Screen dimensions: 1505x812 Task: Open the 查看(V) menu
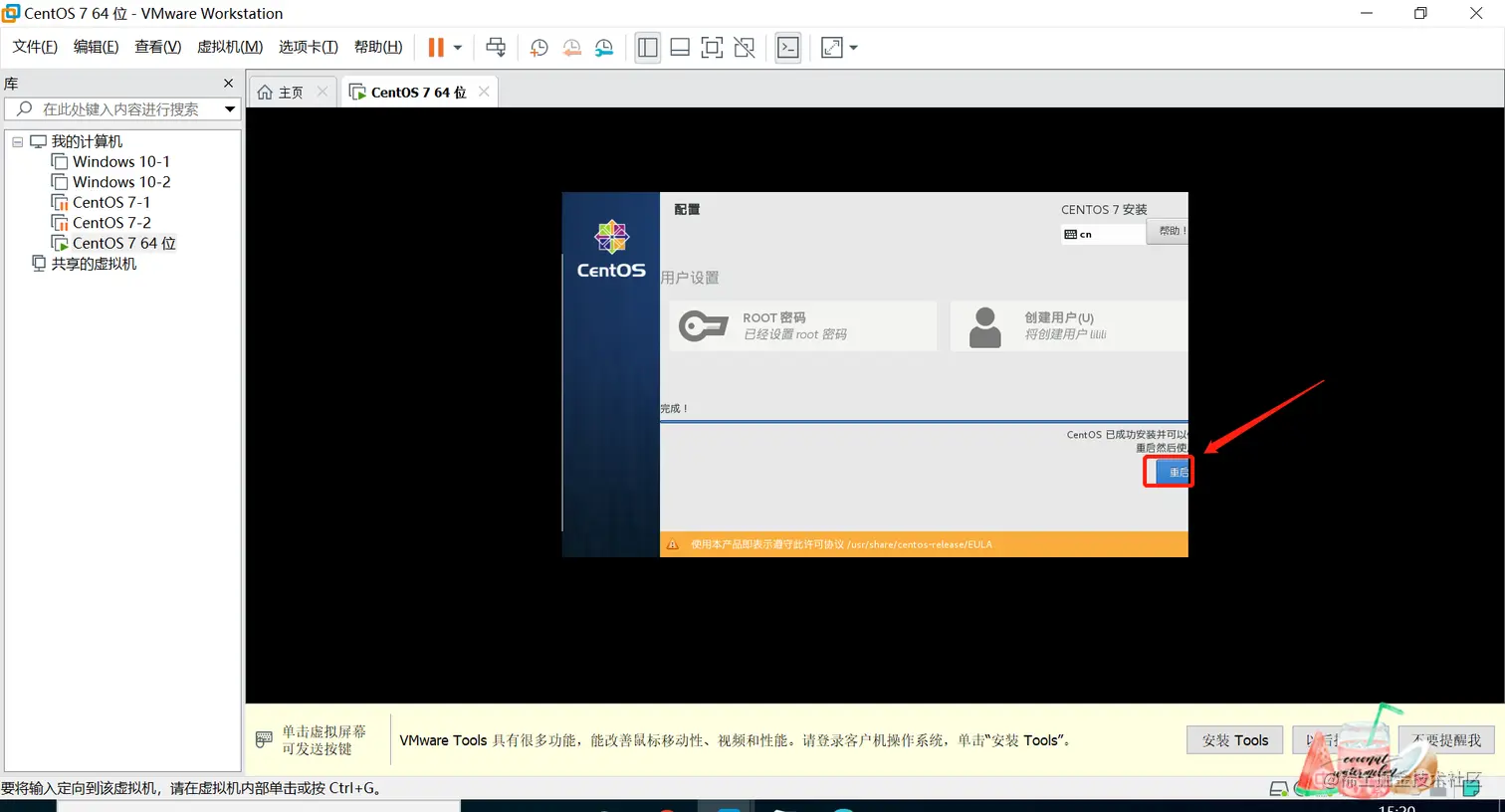pos(158,47)
